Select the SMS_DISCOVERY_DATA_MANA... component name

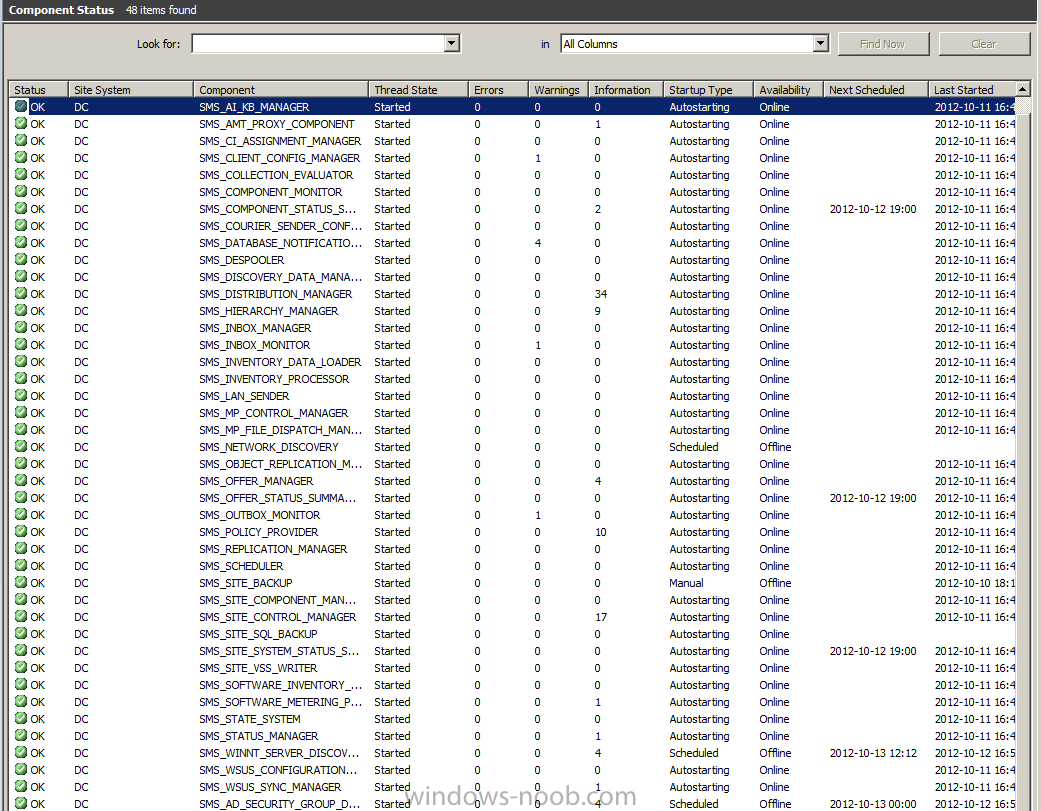click(280, 277)
